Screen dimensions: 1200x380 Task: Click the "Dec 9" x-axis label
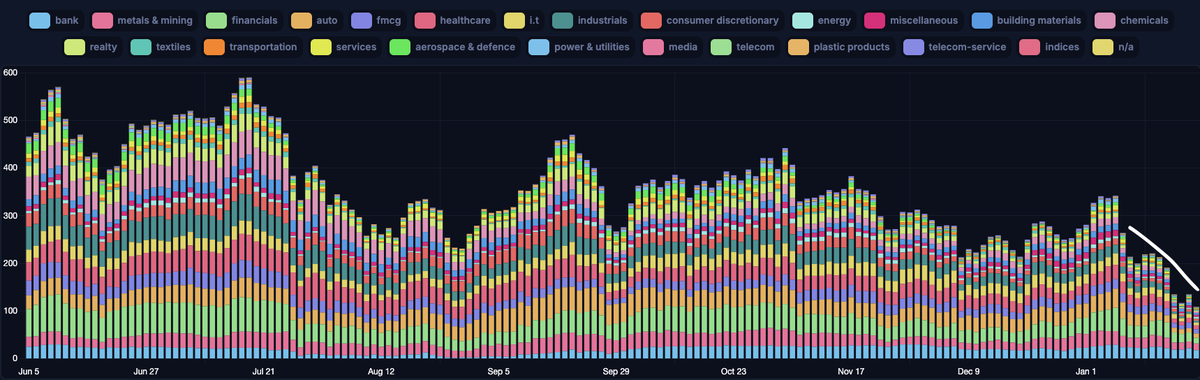[968, 371]
